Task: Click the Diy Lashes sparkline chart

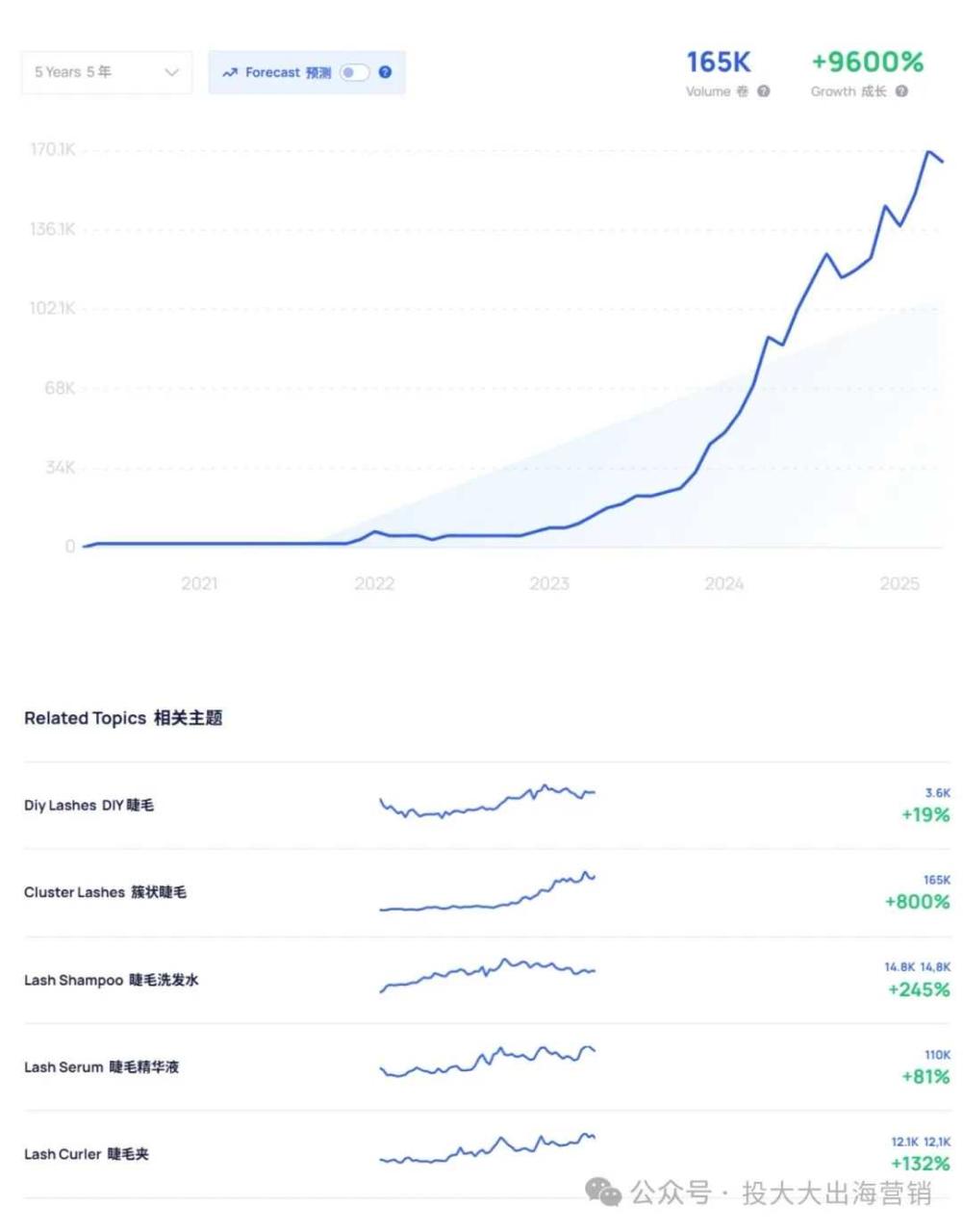Action: tap(488, 802)
